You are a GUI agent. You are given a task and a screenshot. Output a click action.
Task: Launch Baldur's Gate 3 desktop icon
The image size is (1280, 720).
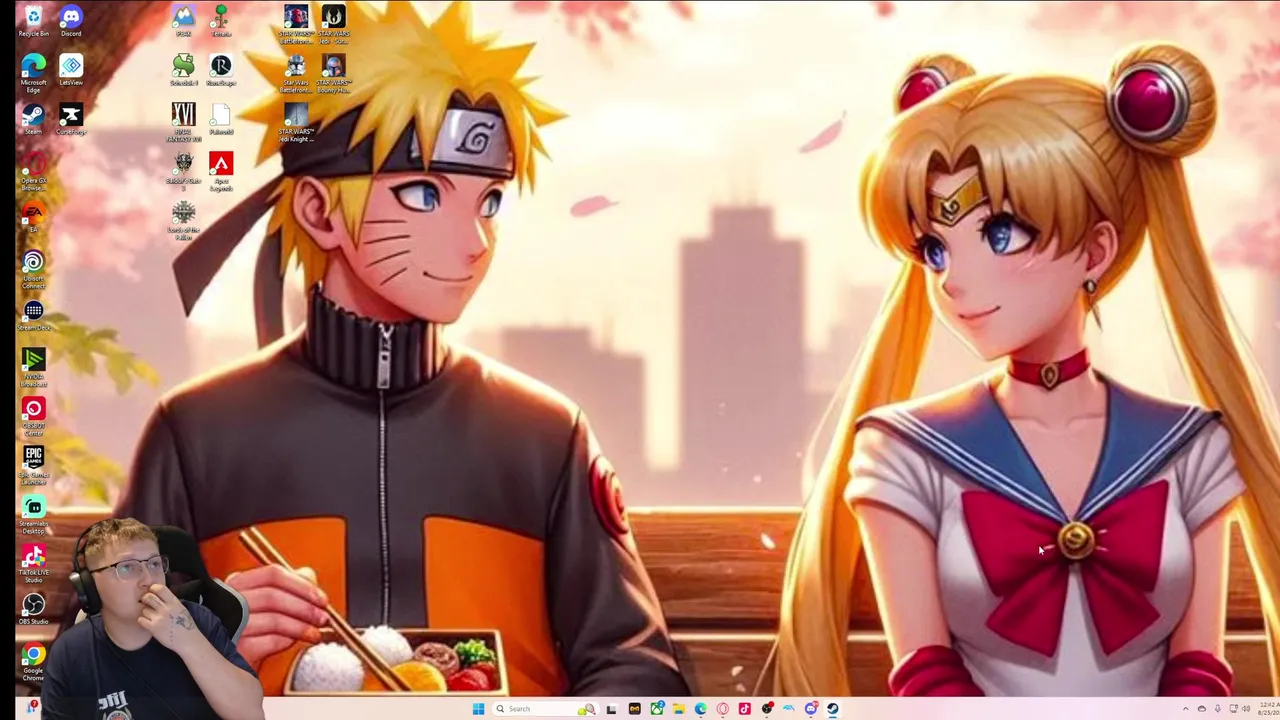pyautogui.click(x=183, y=171)
